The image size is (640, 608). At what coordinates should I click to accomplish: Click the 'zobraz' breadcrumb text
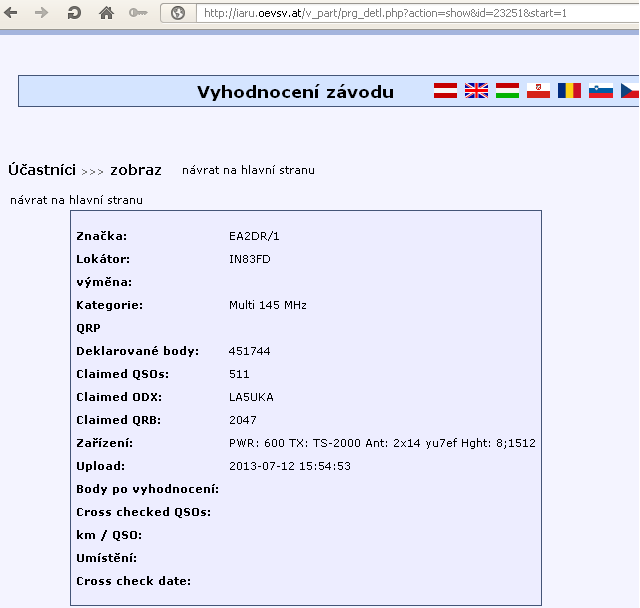pyautogui.click(x=135, y=170)
